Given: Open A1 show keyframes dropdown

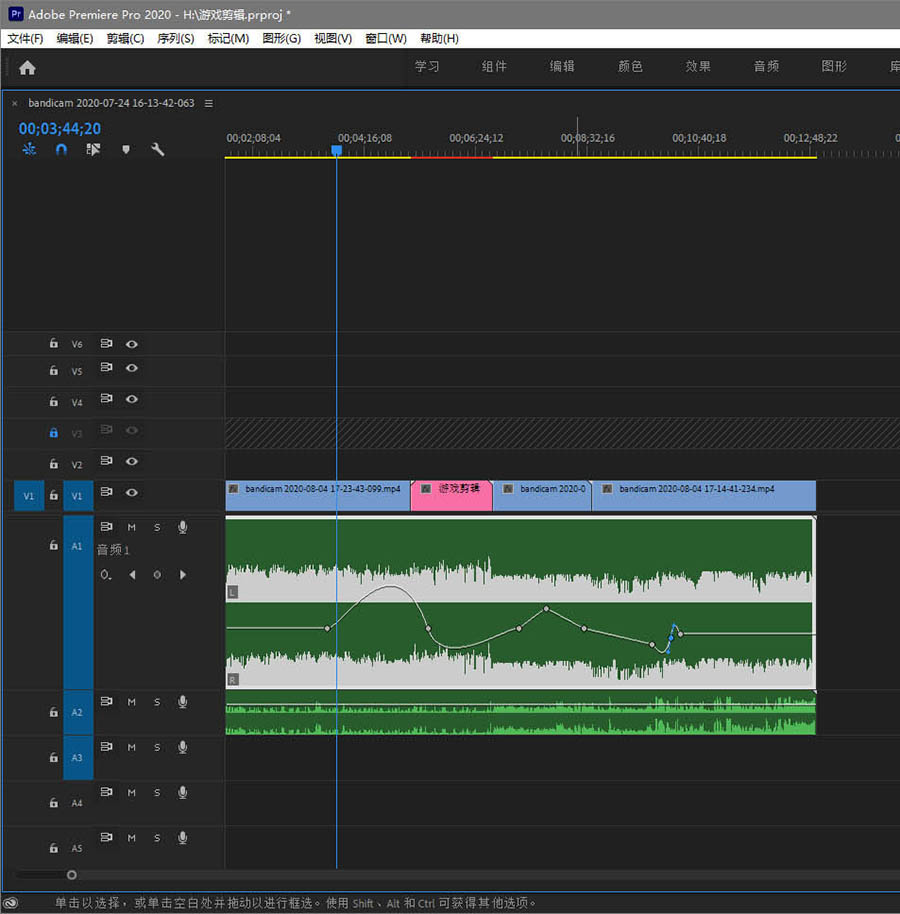Looking at the screenshot, I should point(106,575).
